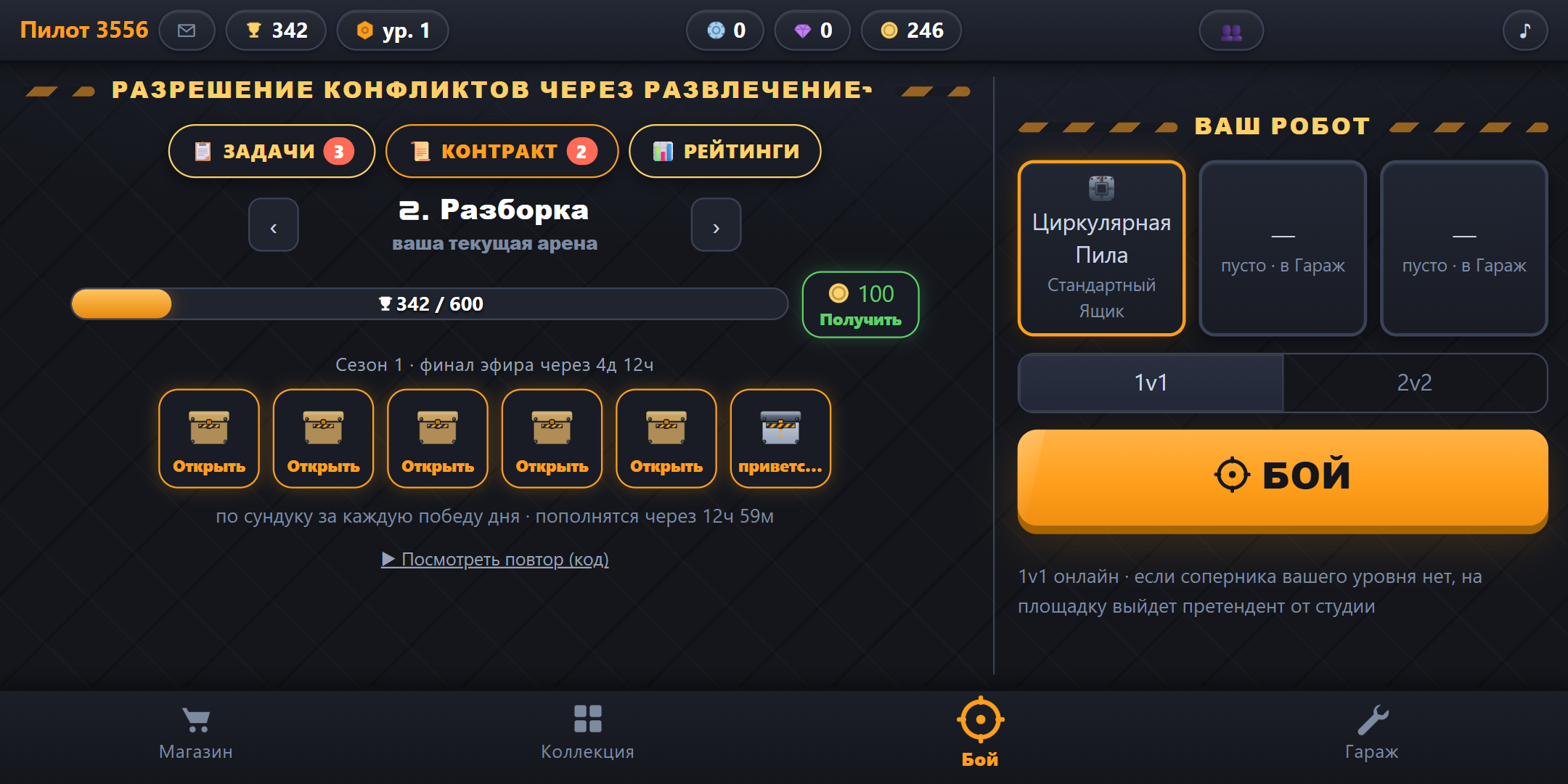Open the grey привет… welcome chest

(780, 438)
